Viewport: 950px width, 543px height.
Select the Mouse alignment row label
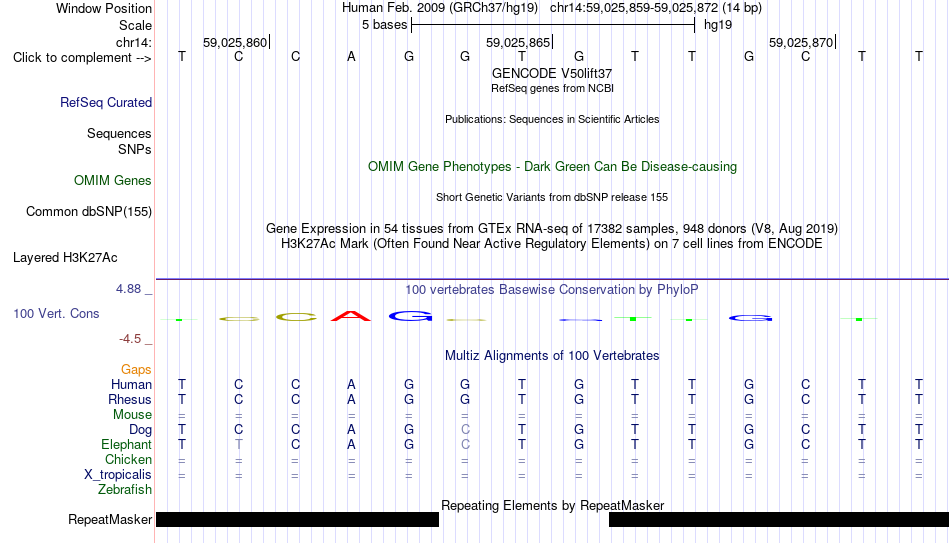pos(133,415)
